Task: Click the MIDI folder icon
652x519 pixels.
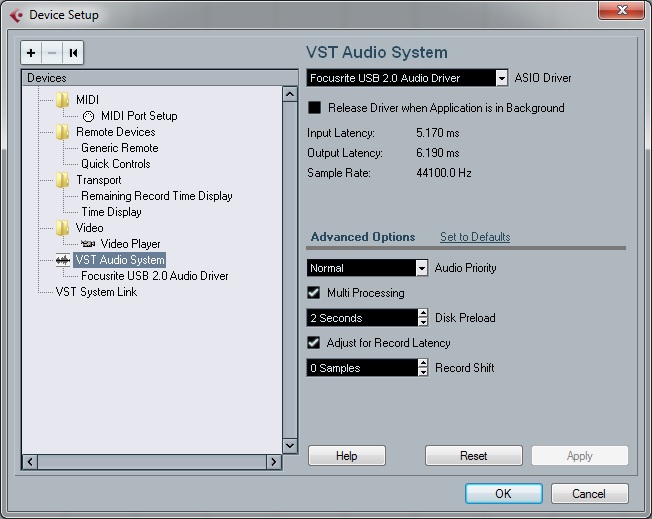Action: [x=62, y=100]
